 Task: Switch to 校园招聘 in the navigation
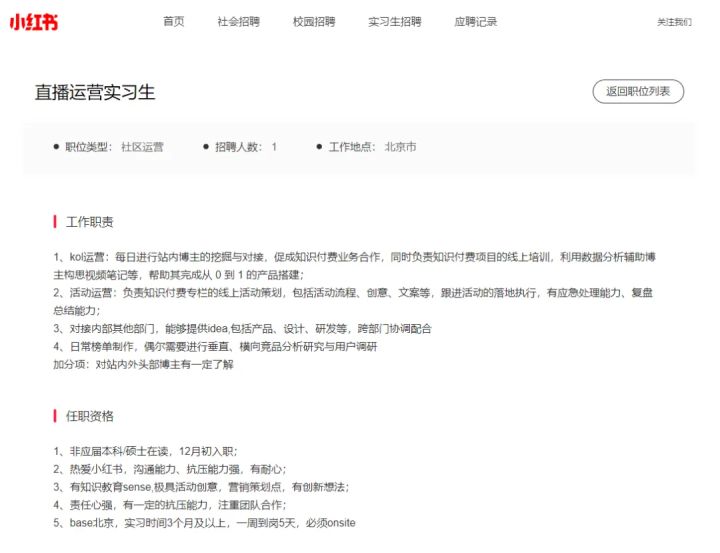click(314, 21)
